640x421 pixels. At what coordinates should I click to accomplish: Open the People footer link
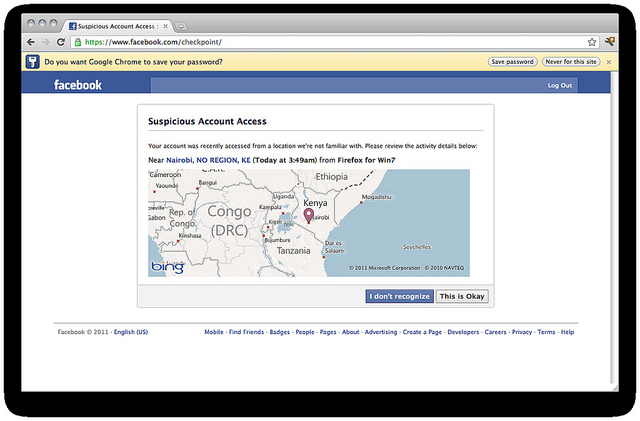tap(305, 332)
